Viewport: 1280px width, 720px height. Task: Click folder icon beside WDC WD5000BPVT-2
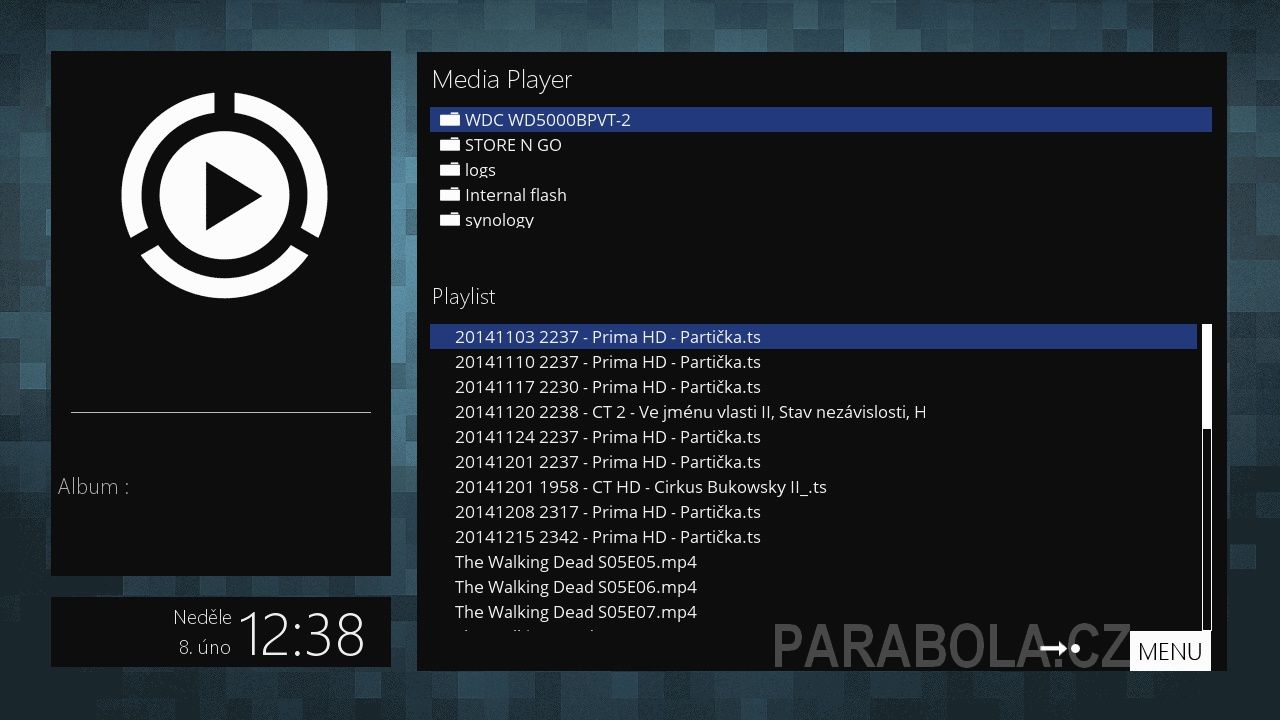point(449,119)
